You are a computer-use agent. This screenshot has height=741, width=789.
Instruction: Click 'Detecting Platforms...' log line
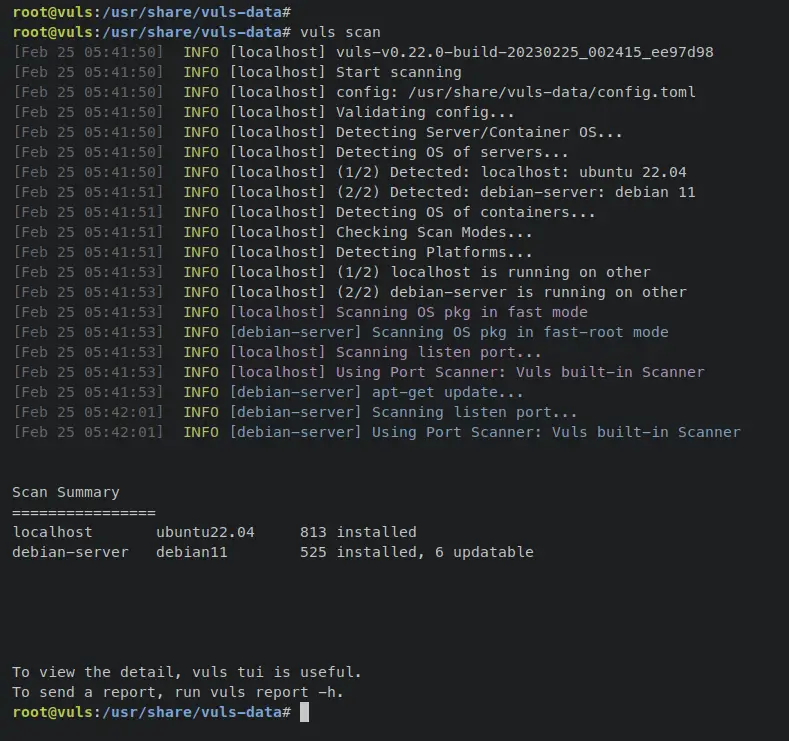434,252
